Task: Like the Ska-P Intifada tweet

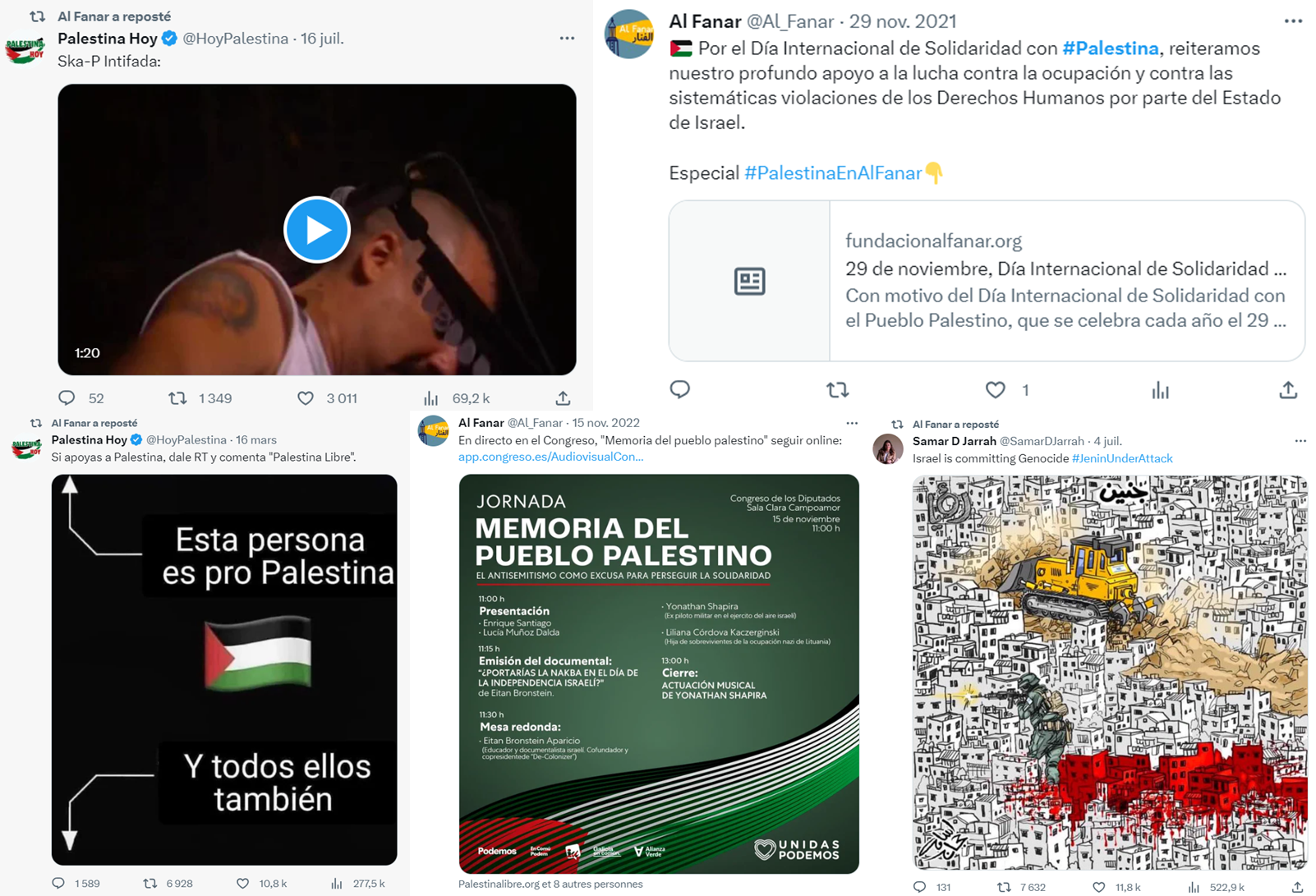Action: click(306, 398)
